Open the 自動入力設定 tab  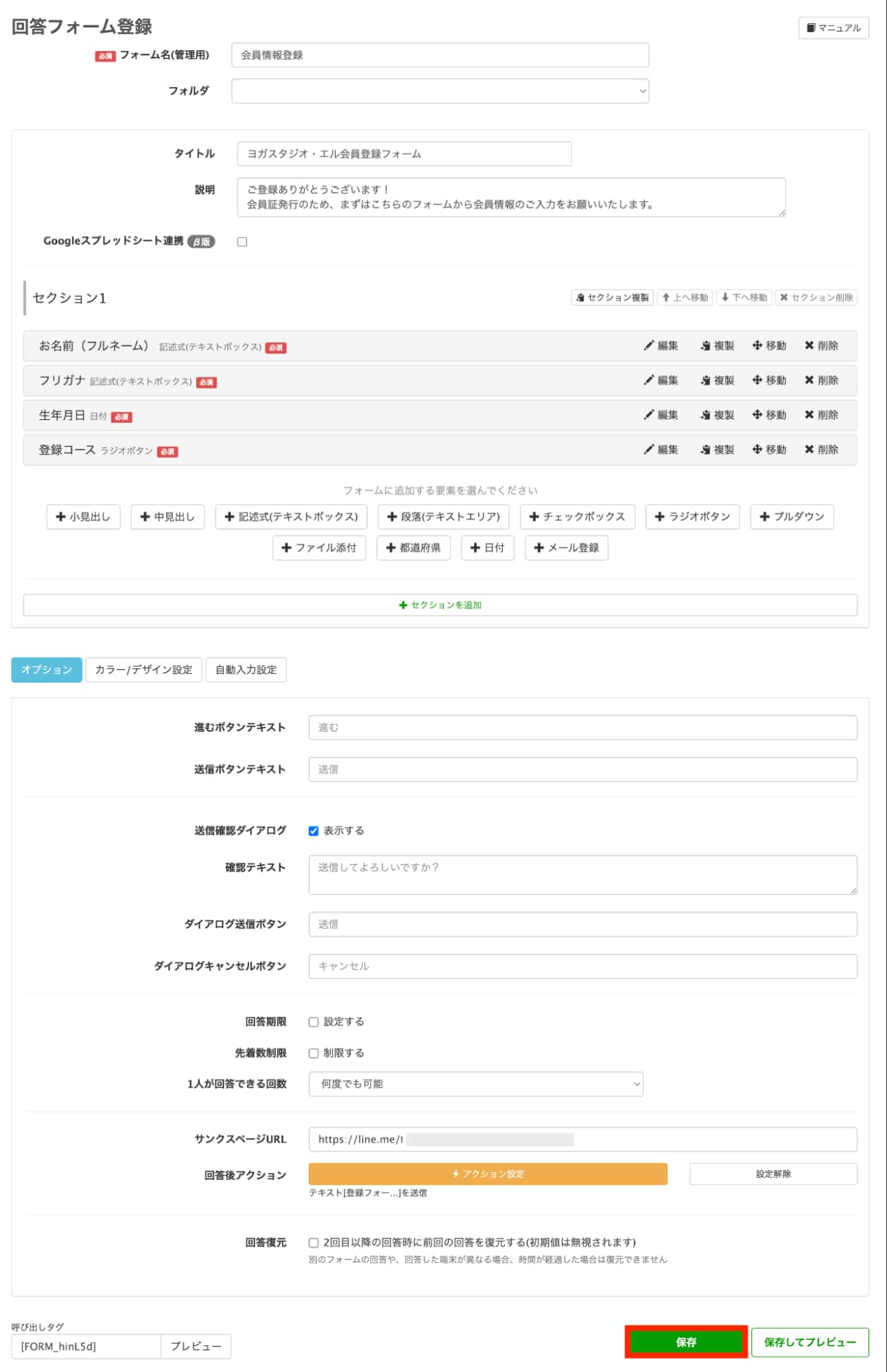[246, 670]
